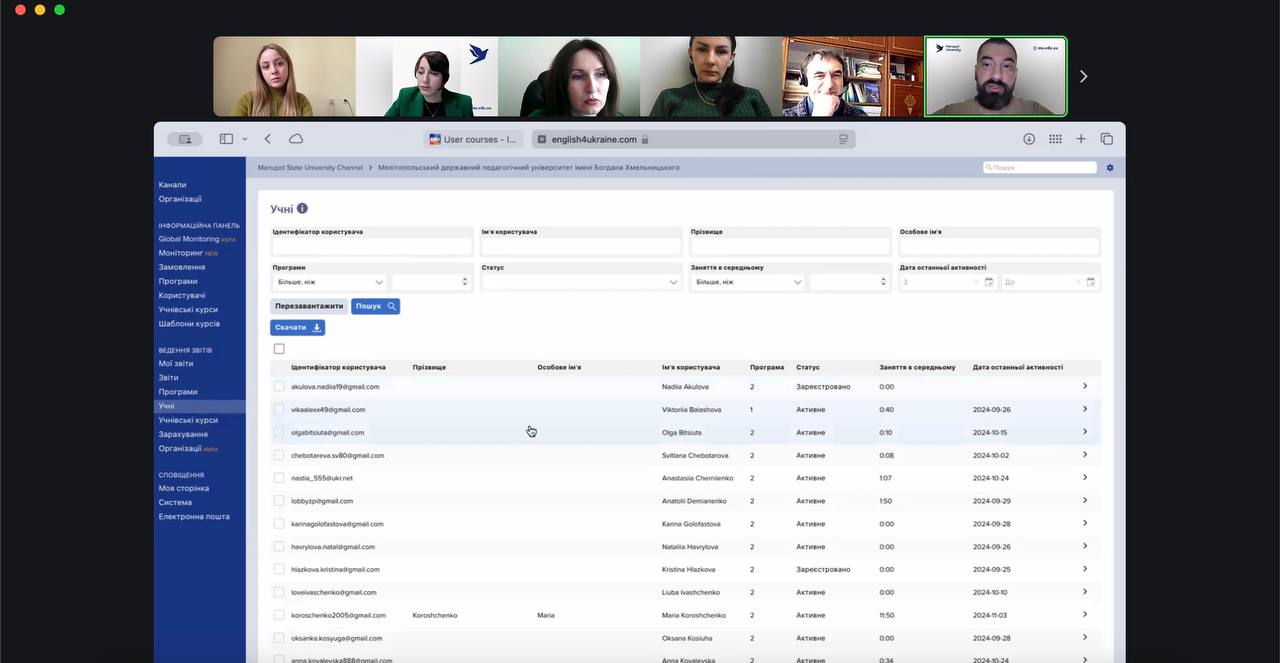
Task: Open calendar icon for start date field
Action: 989,282
